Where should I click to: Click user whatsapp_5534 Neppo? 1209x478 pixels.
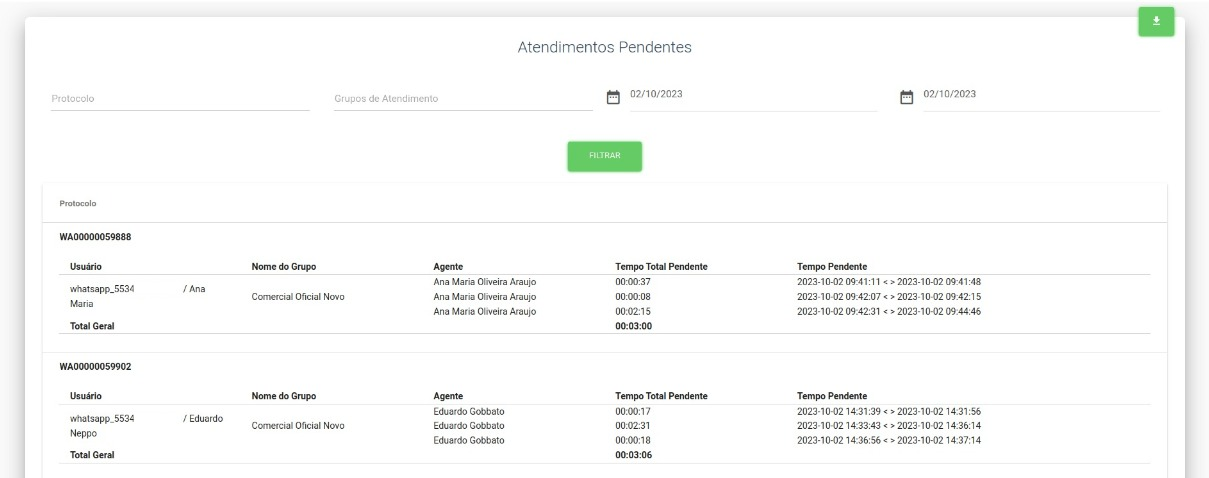tap(102, 425)
